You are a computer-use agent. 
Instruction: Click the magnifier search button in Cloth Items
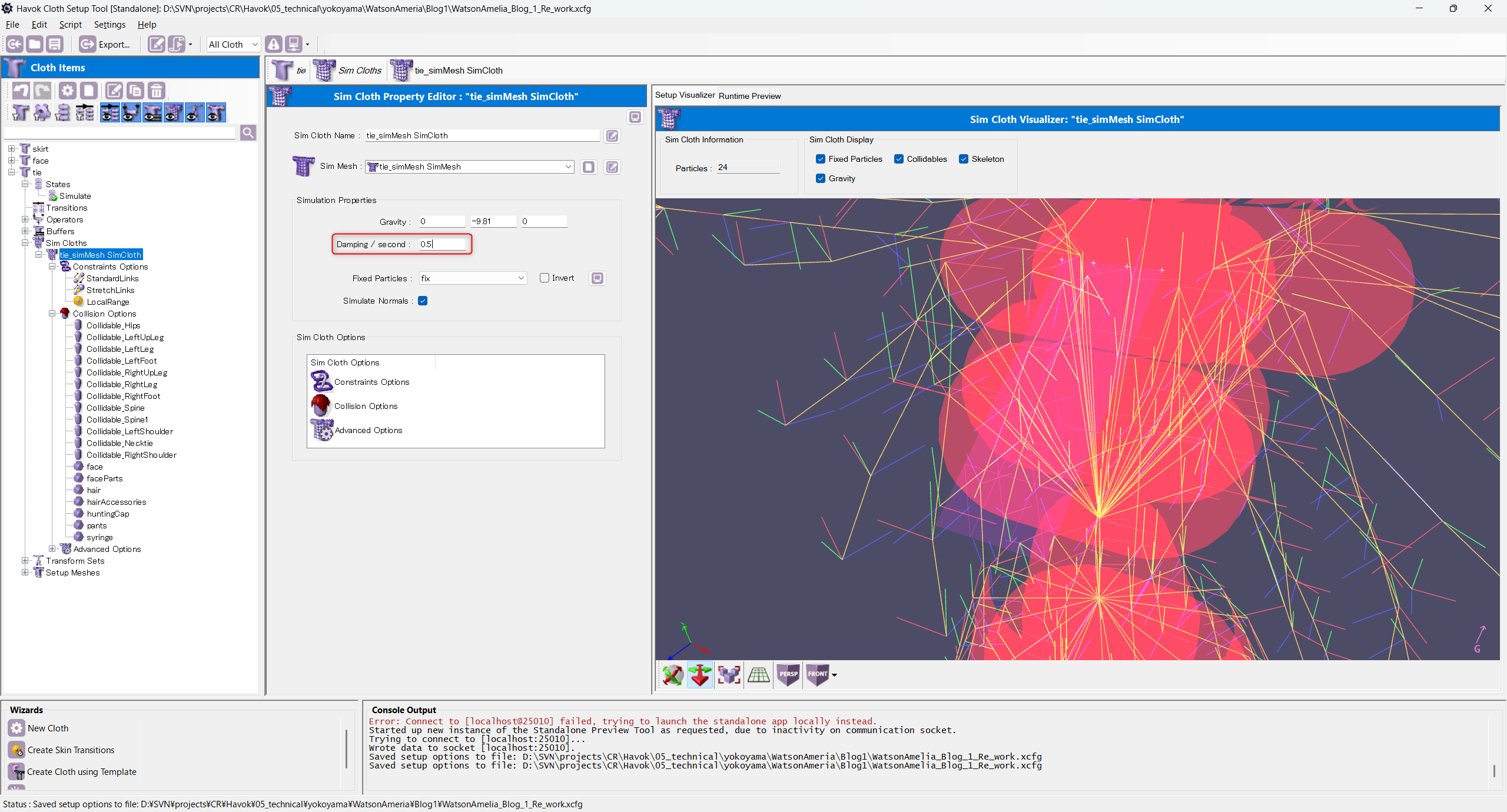pyautogui.click(x=248, y=133)
